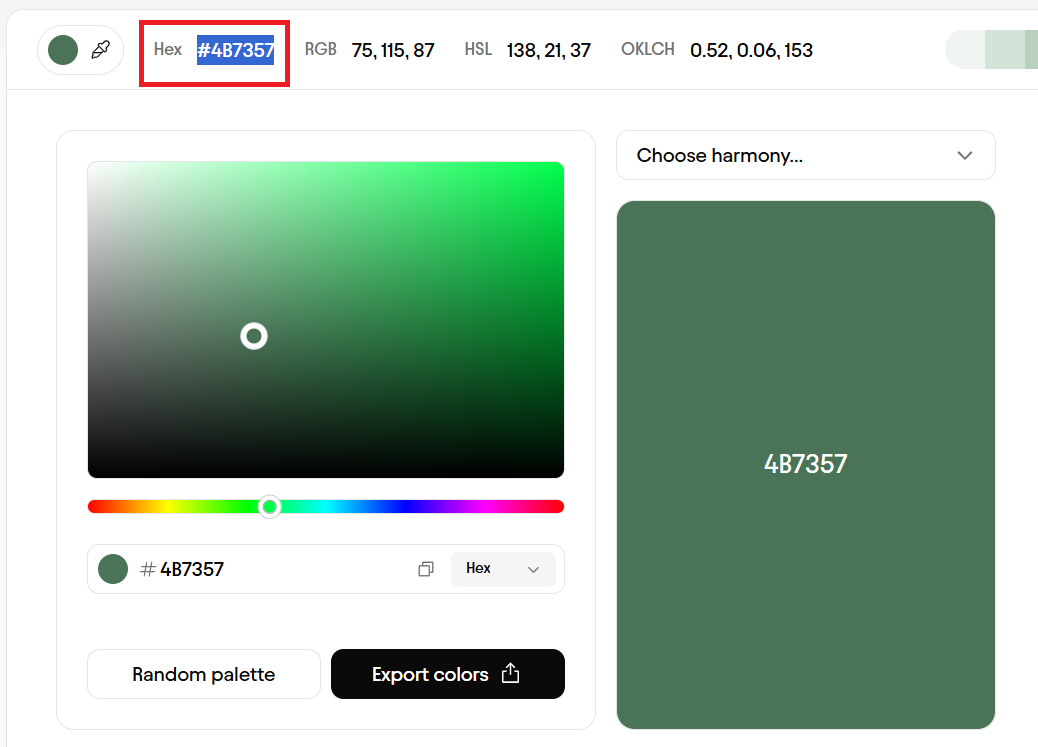Select the highlighted #4B7357 hex value at top
This screenshot has height=747, width=1038.
pos(235,50)
